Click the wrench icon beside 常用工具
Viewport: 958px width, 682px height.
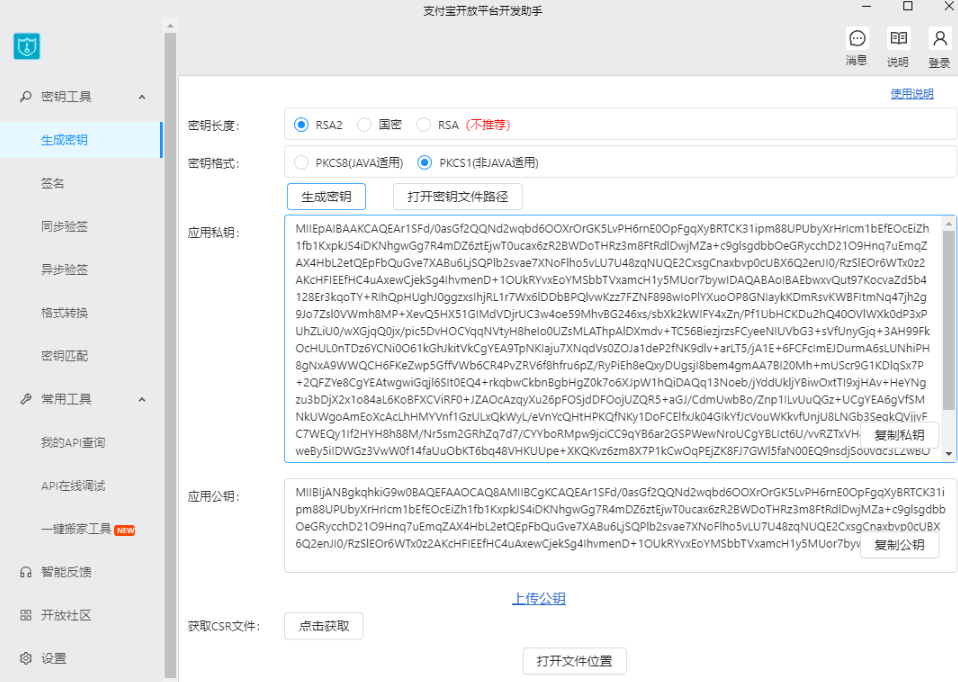click(26, 399)
